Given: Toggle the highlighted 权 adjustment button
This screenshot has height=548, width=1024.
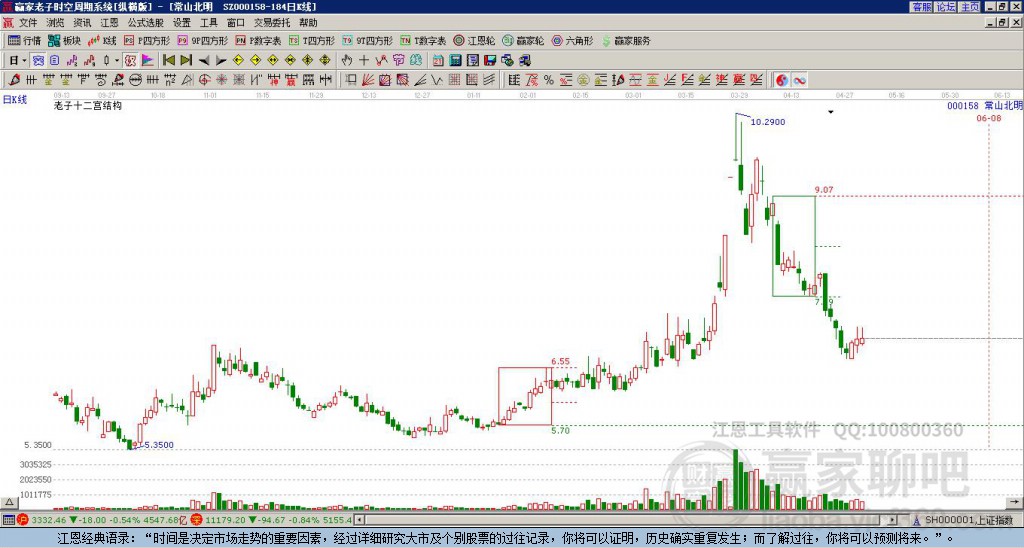Looking at the screenshot, I should click(130, 61).
